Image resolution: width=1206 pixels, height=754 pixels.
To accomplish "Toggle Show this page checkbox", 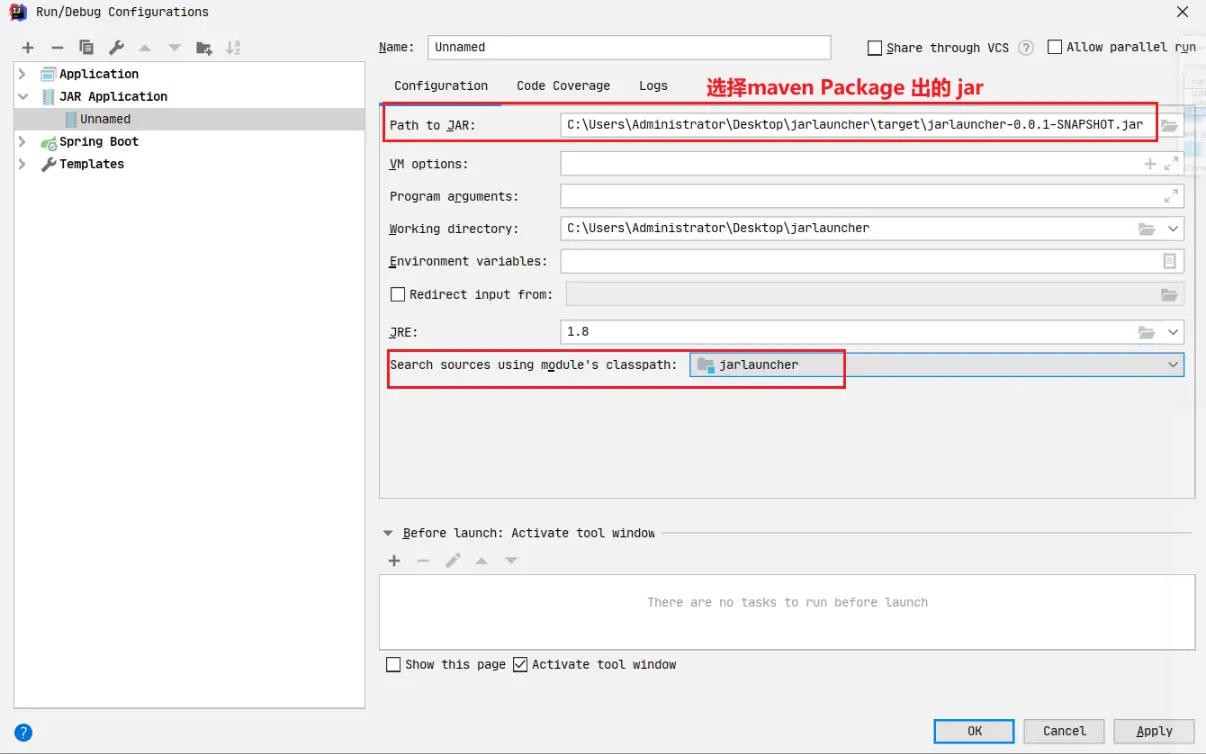I will (x=394, y=664).
